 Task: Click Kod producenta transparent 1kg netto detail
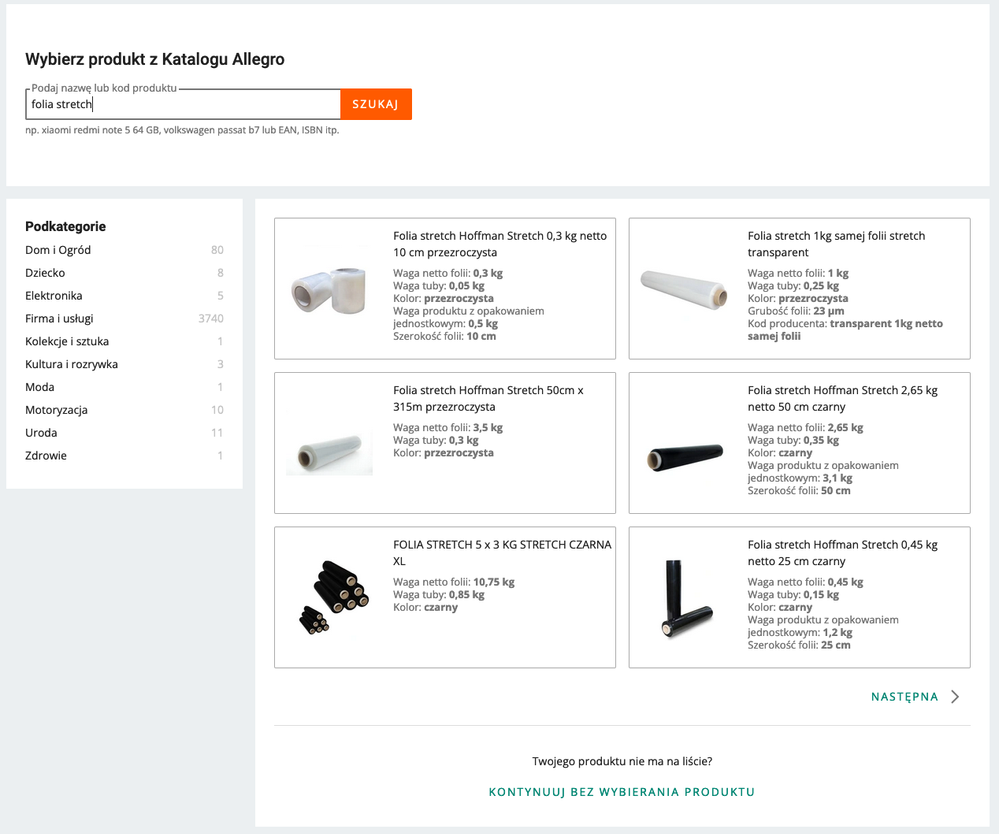(x=845, y=330)
